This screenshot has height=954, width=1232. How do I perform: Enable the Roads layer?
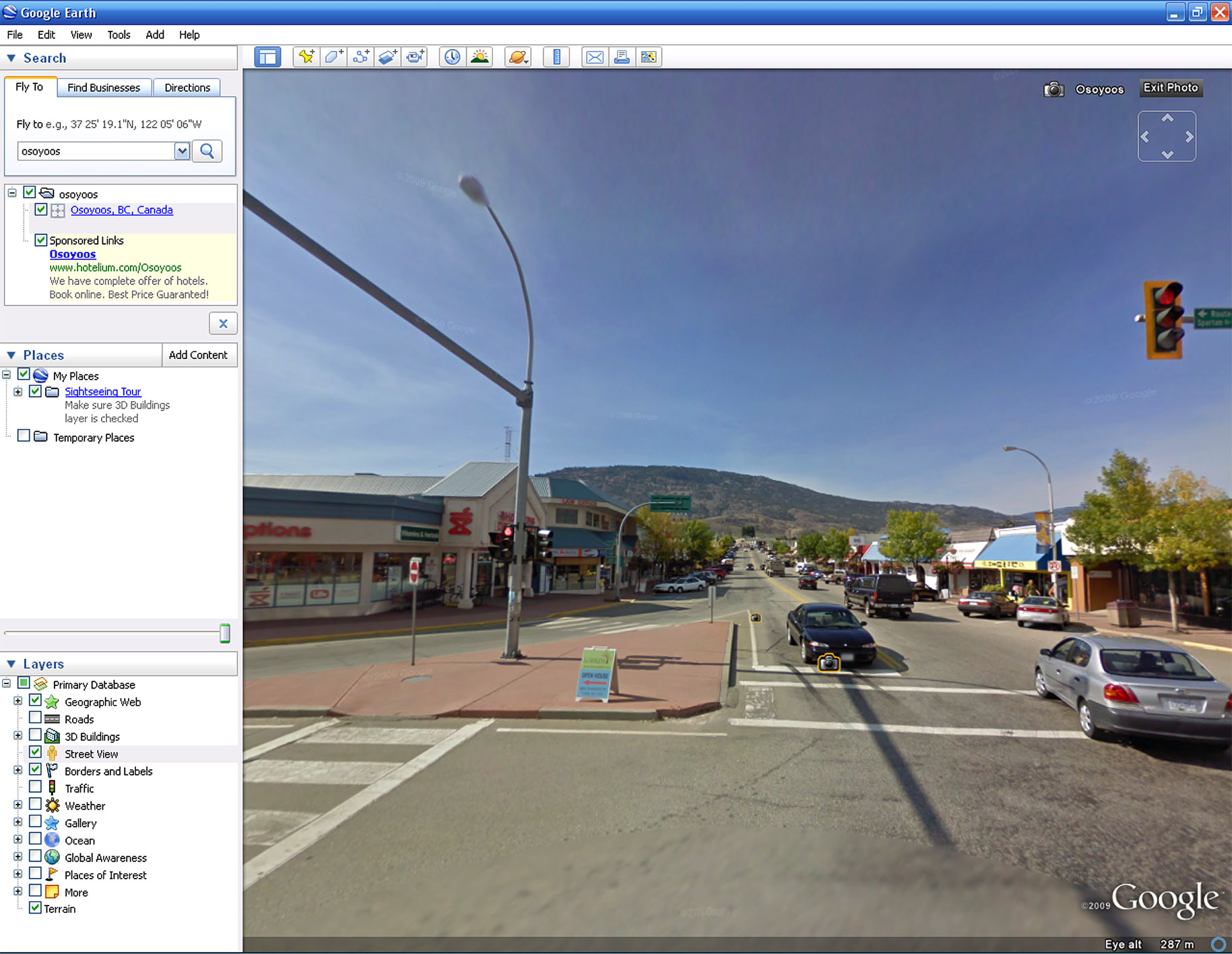point(36,718)
